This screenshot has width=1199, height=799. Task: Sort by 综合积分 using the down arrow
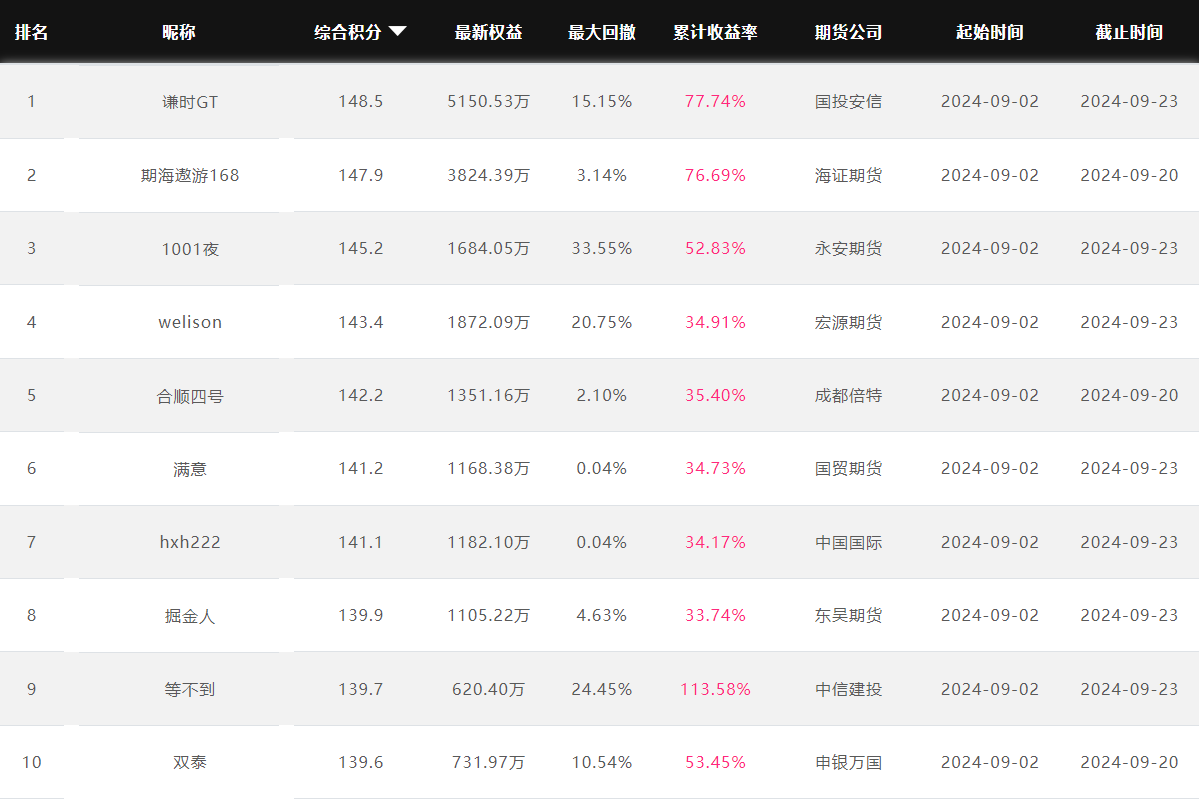pyautogui.click(x=398, y=31)
